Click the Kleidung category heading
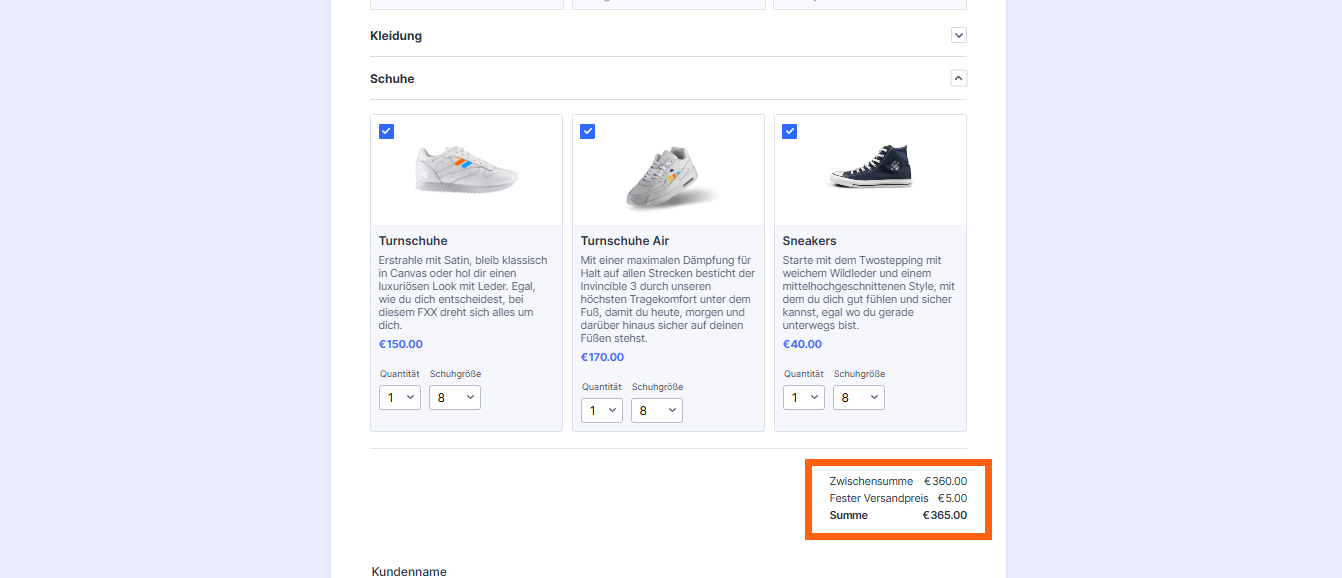The image size is (1342, 578). click(396, 36)
